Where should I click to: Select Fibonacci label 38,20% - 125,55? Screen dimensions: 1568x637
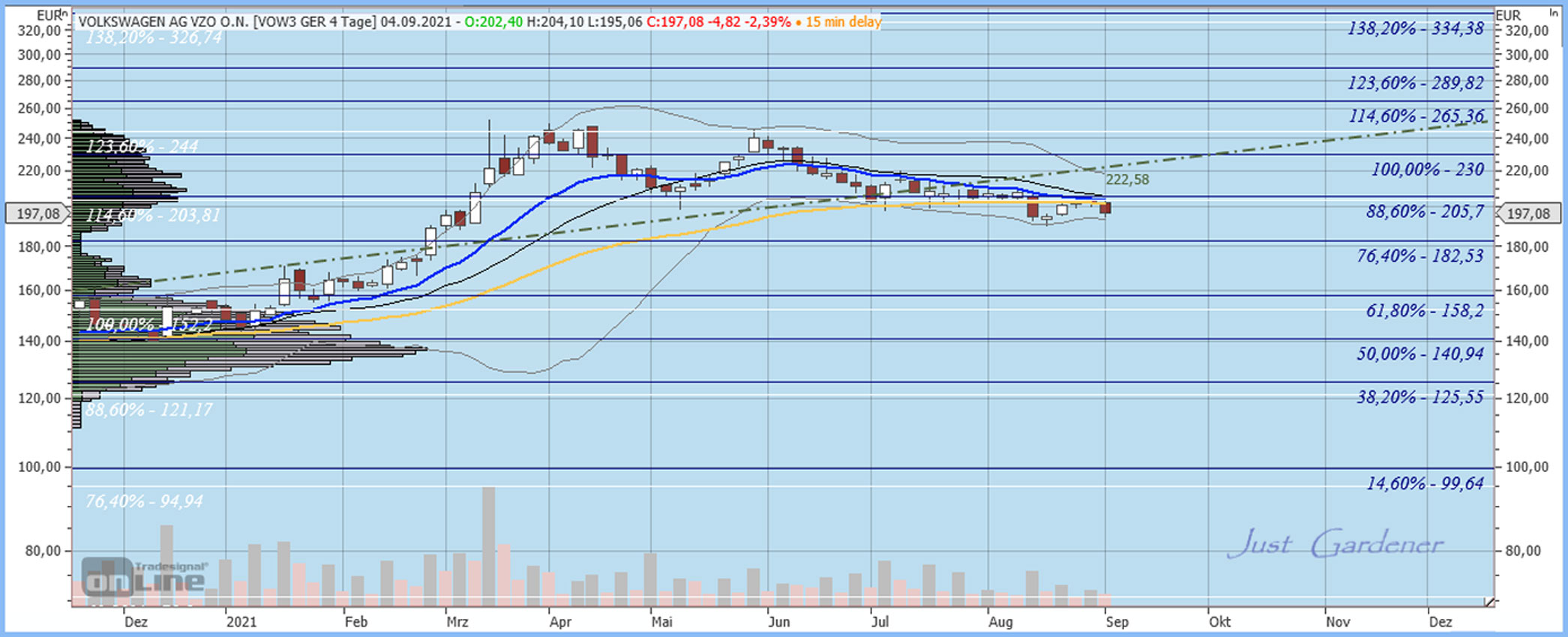click(1420, 397)
